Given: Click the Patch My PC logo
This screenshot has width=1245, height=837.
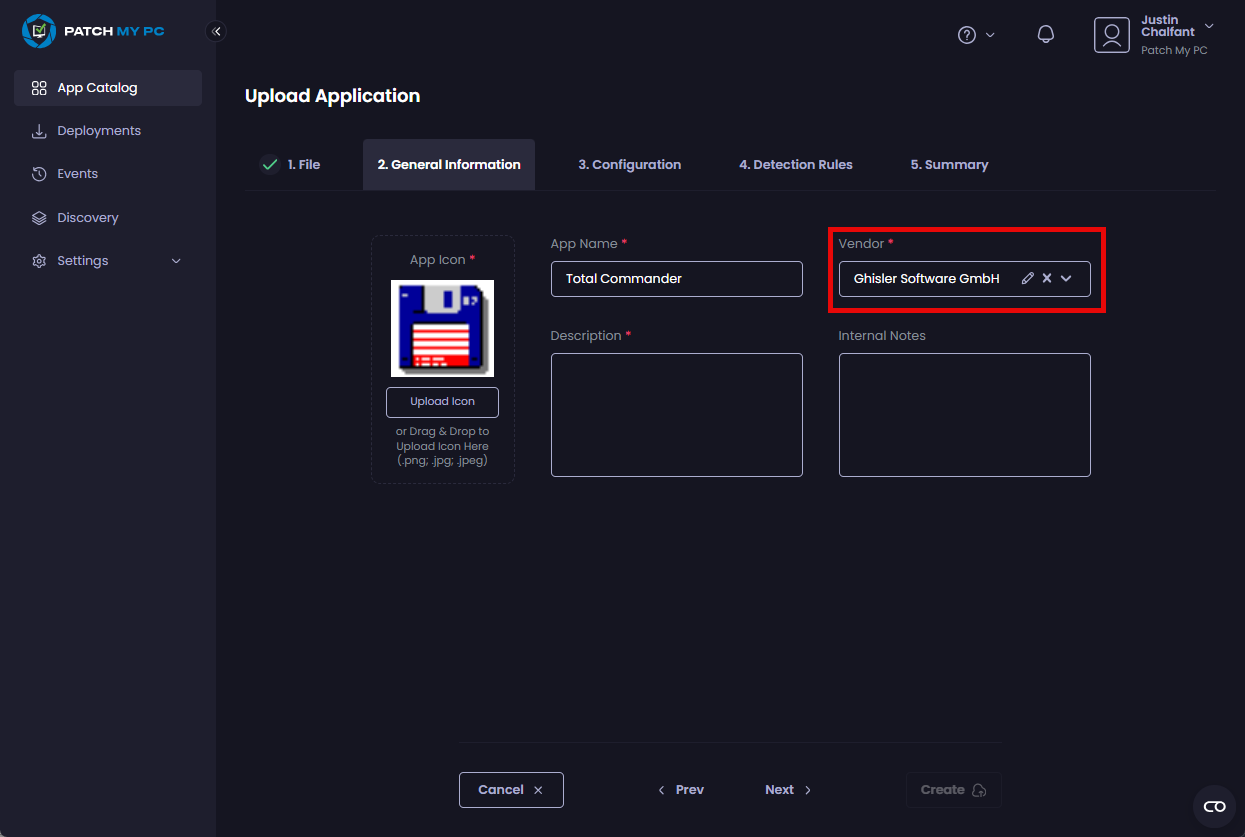Looking at the screenshot, I should pos(93,31).
